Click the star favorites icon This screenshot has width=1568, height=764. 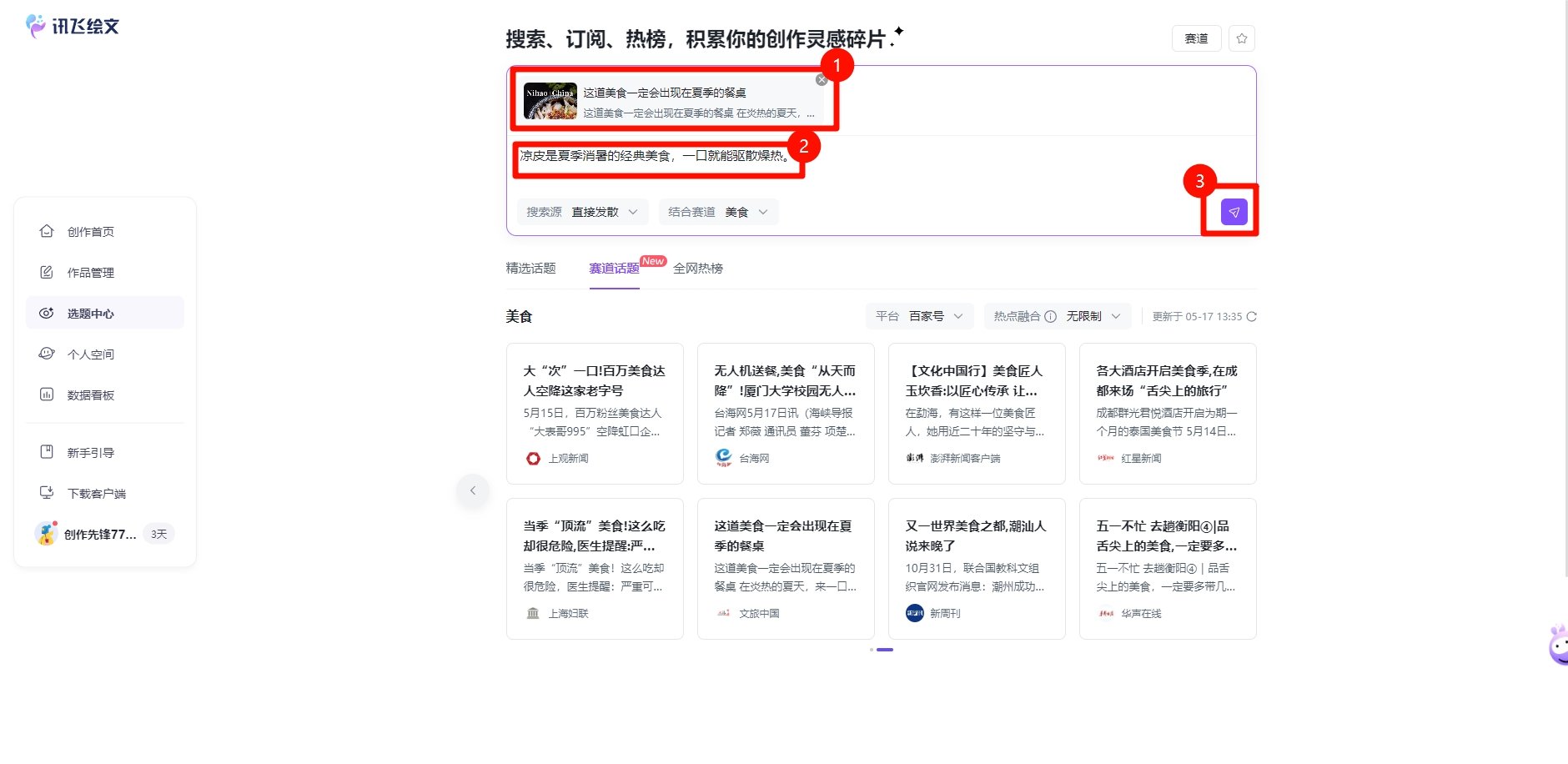[x=1241, y=38]
